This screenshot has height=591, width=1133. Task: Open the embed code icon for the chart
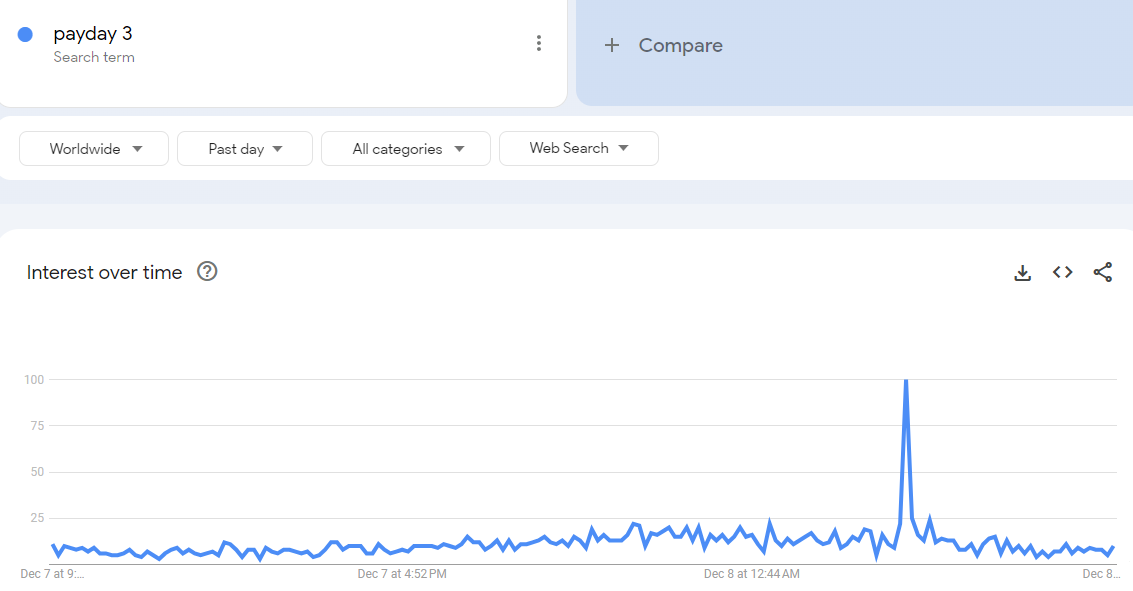coord(1062,272)
